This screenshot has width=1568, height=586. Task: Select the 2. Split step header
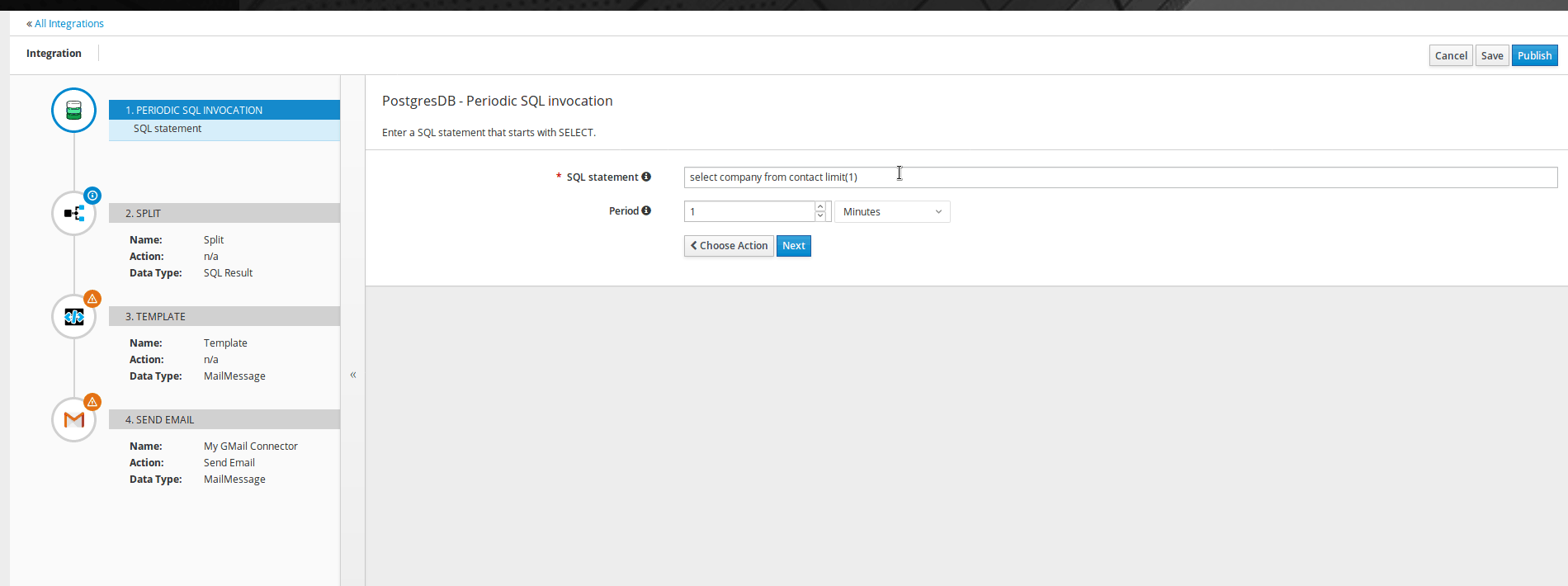coord(224,213)
